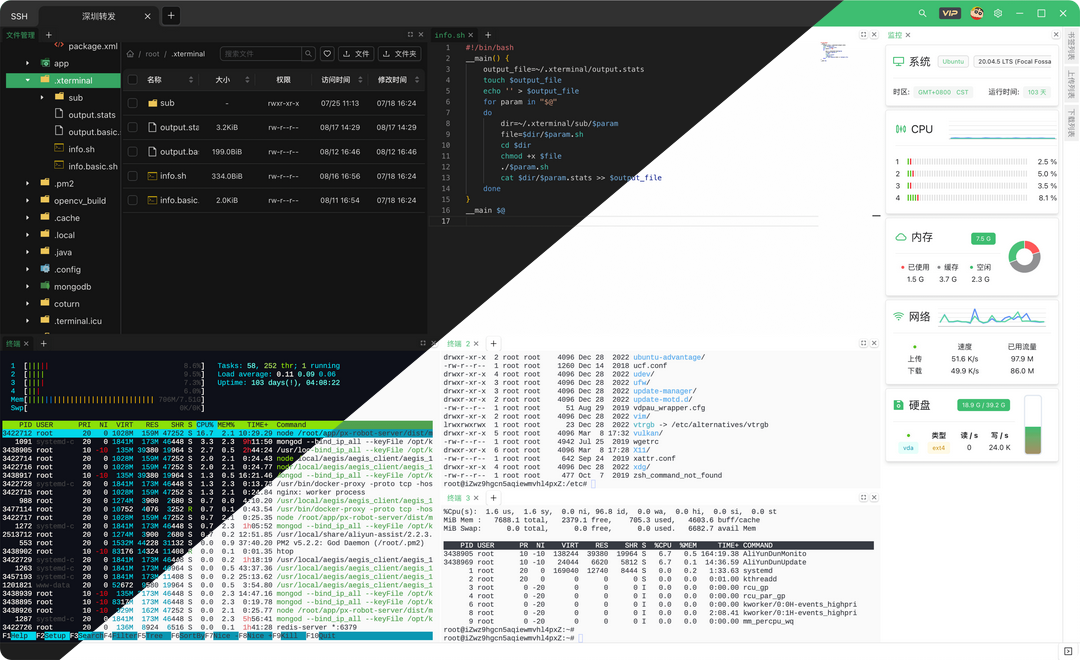Expand the sub folder in the tree
The image size is (1080, 660).
[42, 97]
